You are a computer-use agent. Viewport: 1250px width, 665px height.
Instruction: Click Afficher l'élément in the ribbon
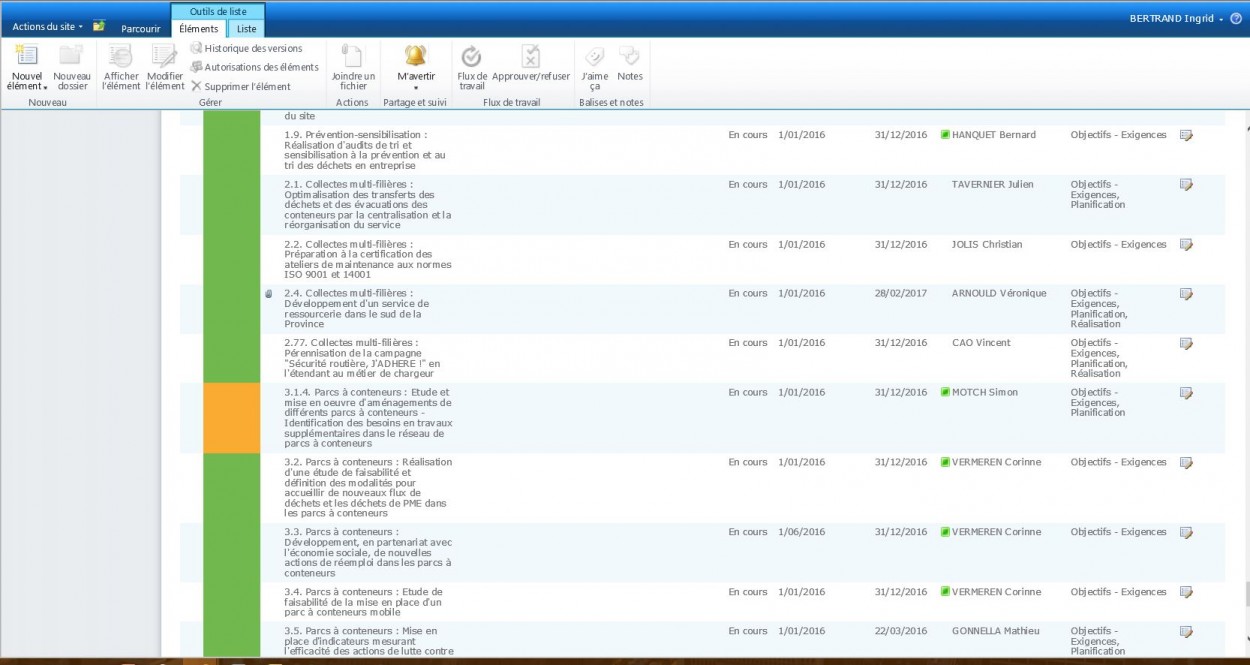point(121,68)
